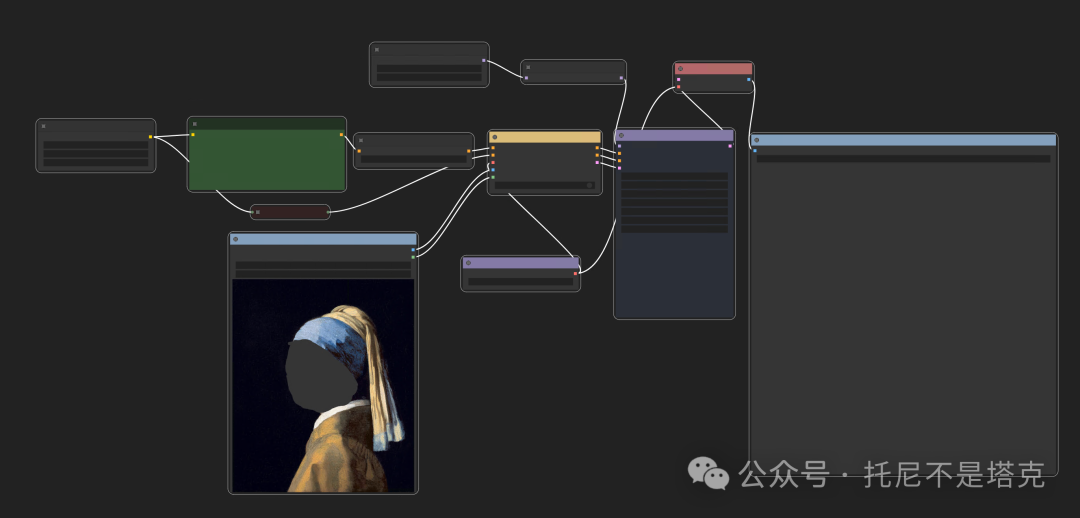
Task: Click the blue output port on the image-loader node
Action: coord(413,249)
